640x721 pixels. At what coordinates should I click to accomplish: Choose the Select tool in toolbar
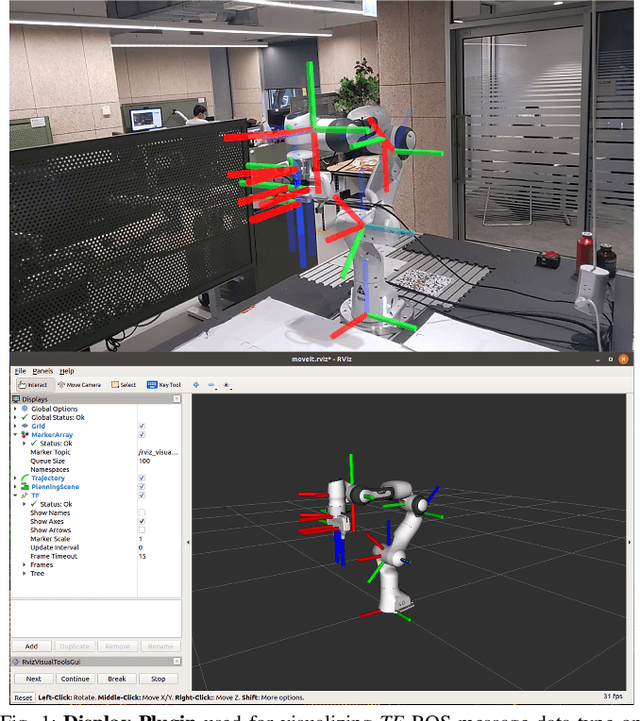click(x=124, y=384)
